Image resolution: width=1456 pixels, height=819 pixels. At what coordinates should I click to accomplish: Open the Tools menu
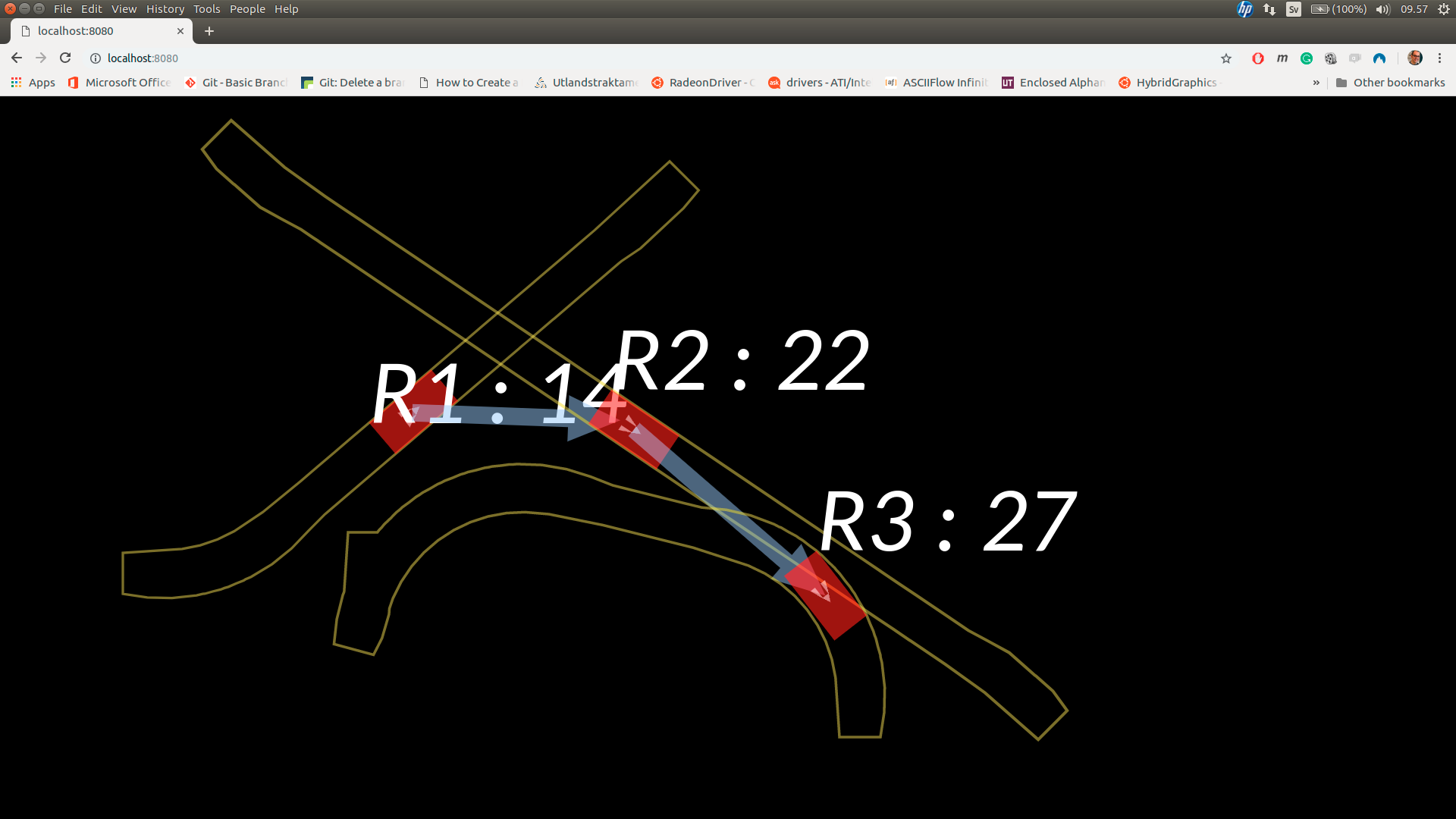pos(206,8)
